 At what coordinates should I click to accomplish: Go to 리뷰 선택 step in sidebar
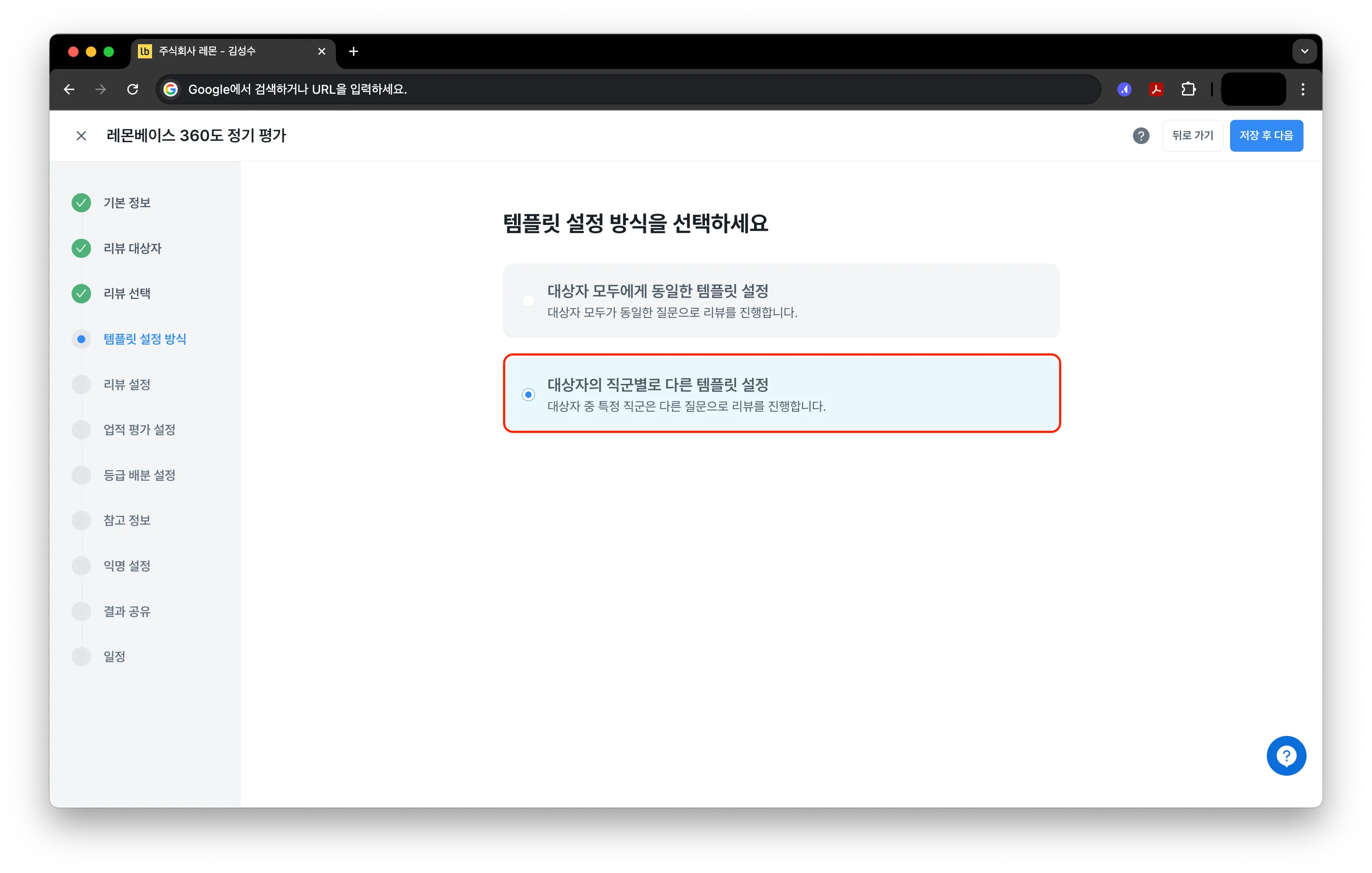(127, 294)
